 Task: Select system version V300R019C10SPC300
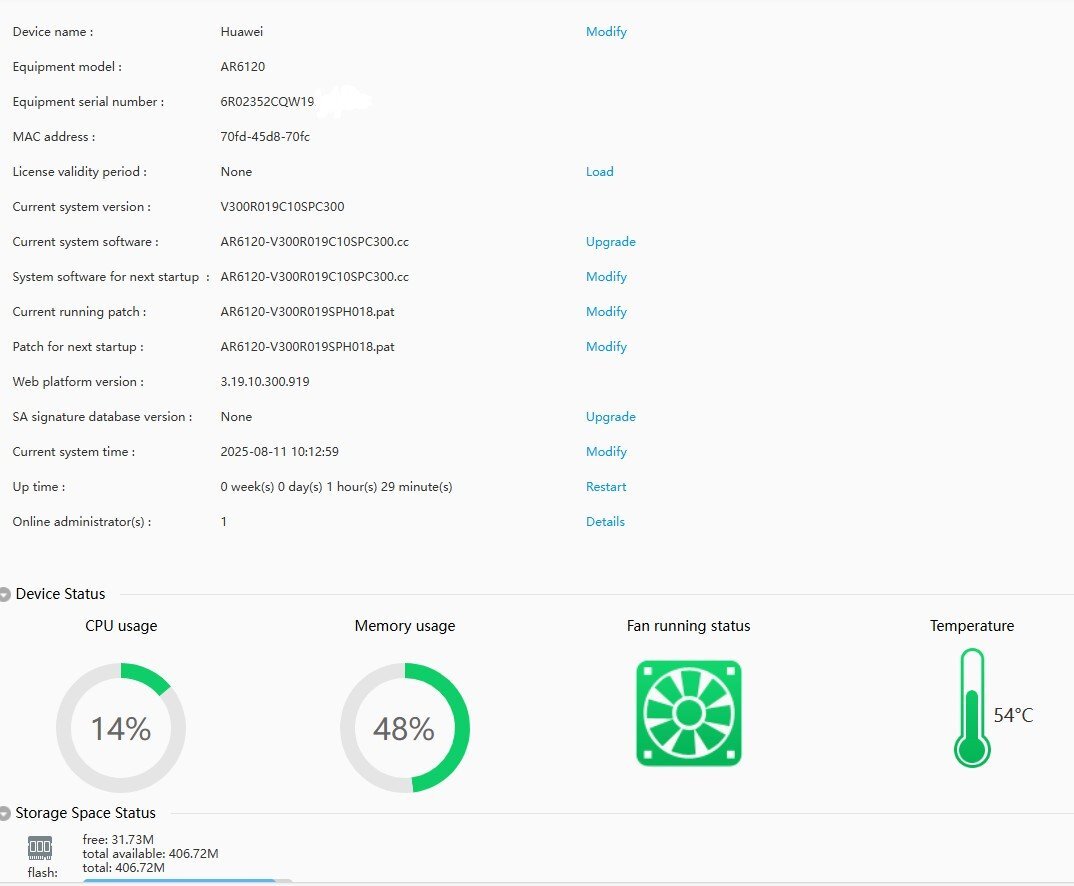(282, 207)
